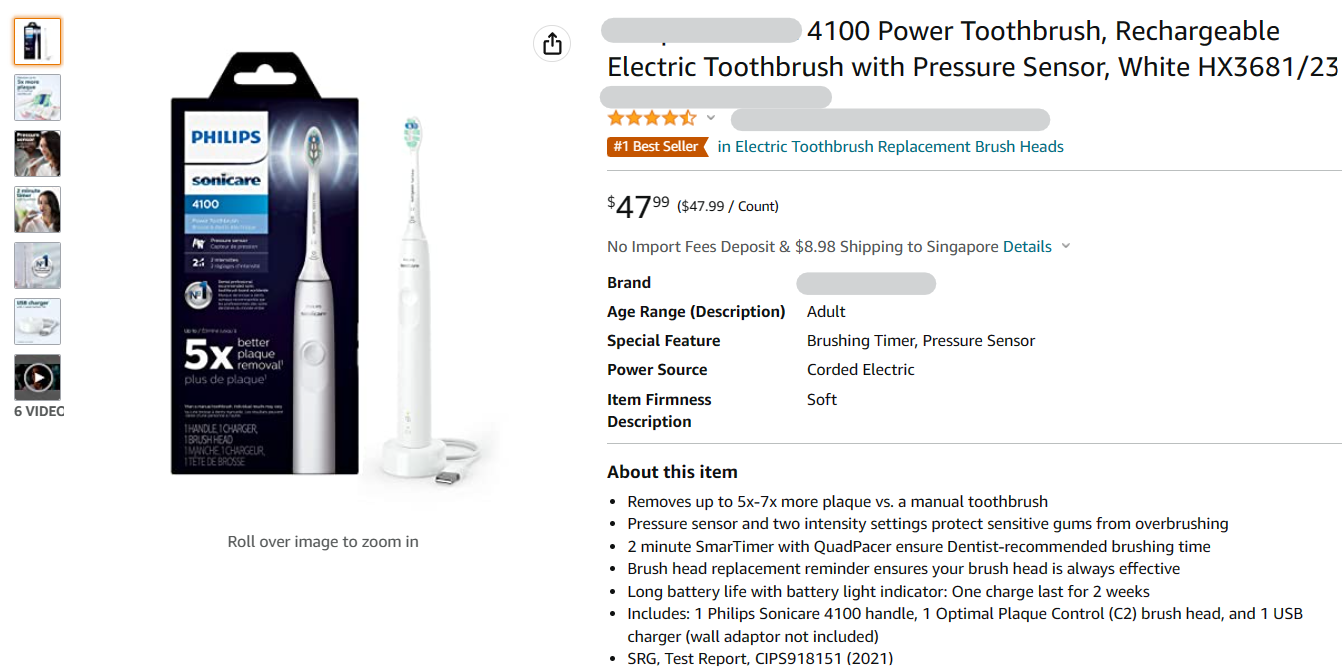Click the '#1 Best Seller' badge
1342x667 pixels.
click(655, 146)
